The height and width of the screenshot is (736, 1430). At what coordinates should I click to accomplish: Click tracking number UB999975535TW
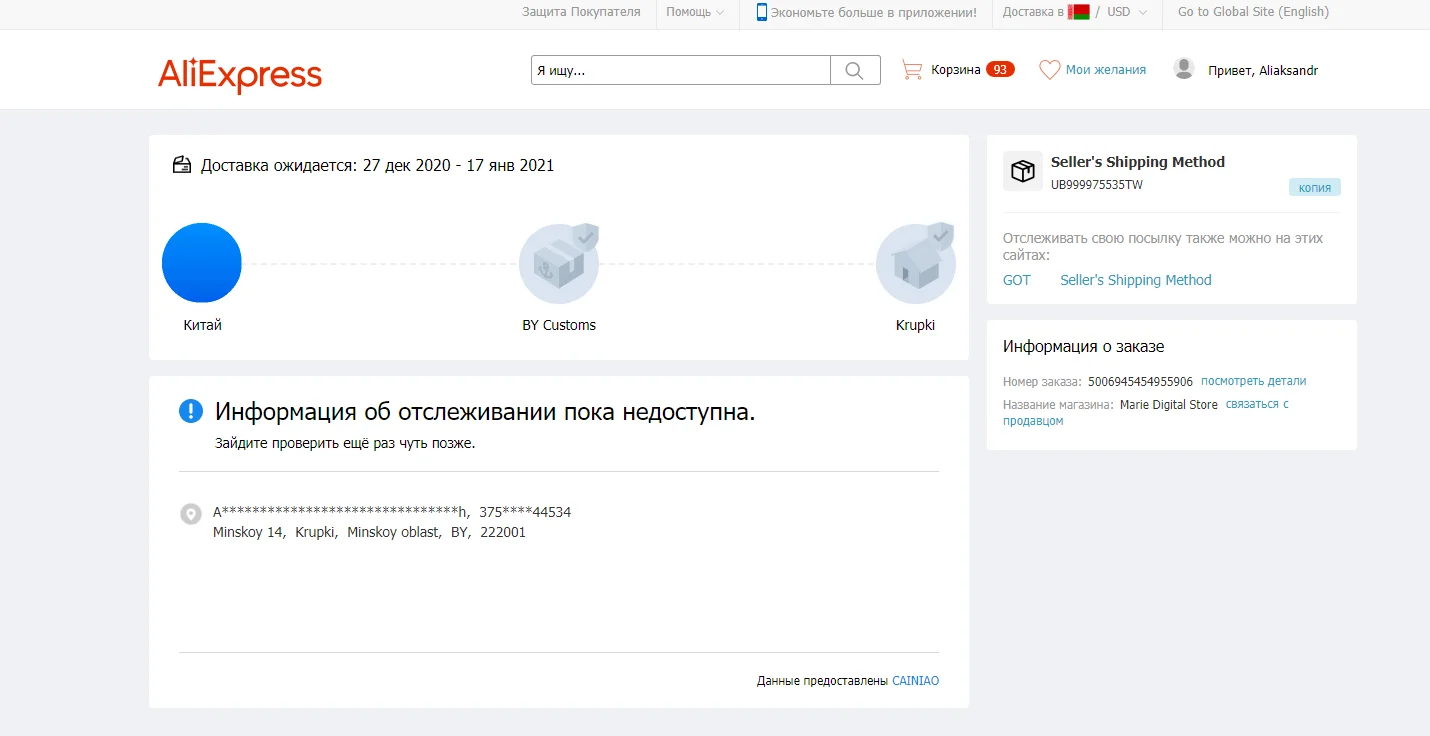1097,185
